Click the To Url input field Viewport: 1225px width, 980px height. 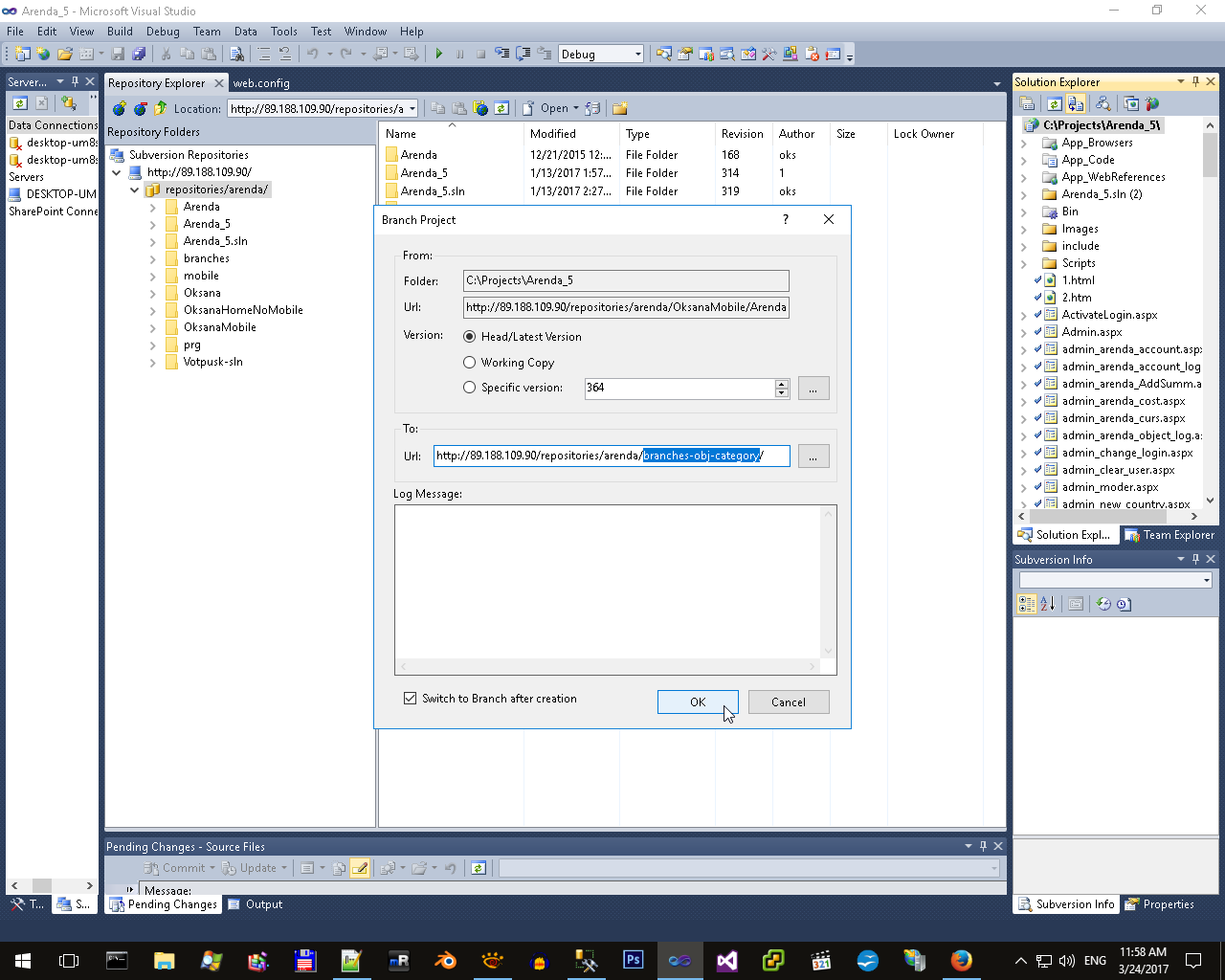pyautogui.click(x=612, y=456)
